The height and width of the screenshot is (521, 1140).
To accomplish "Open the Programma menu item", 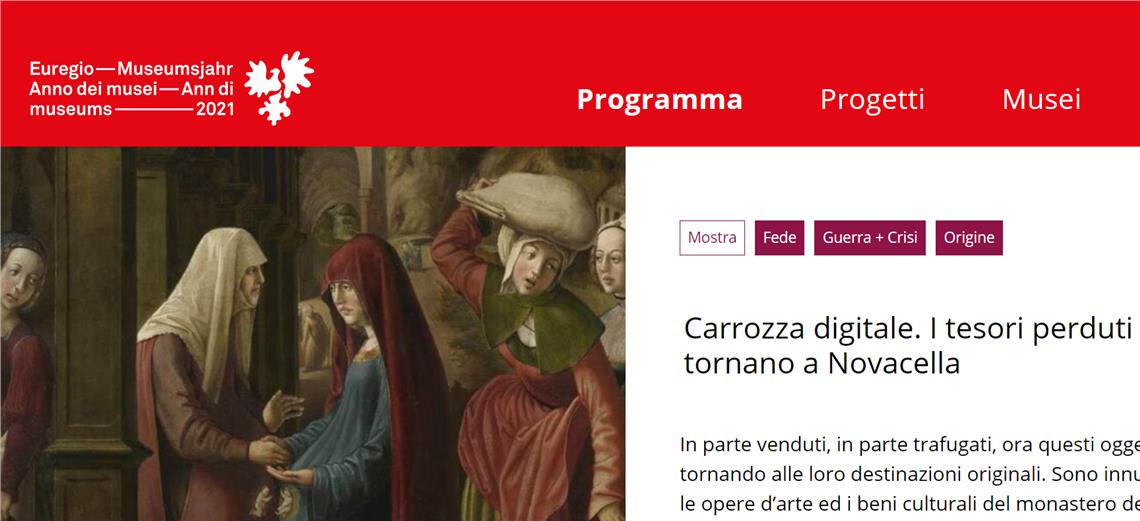I will click(x=659, y=100).
